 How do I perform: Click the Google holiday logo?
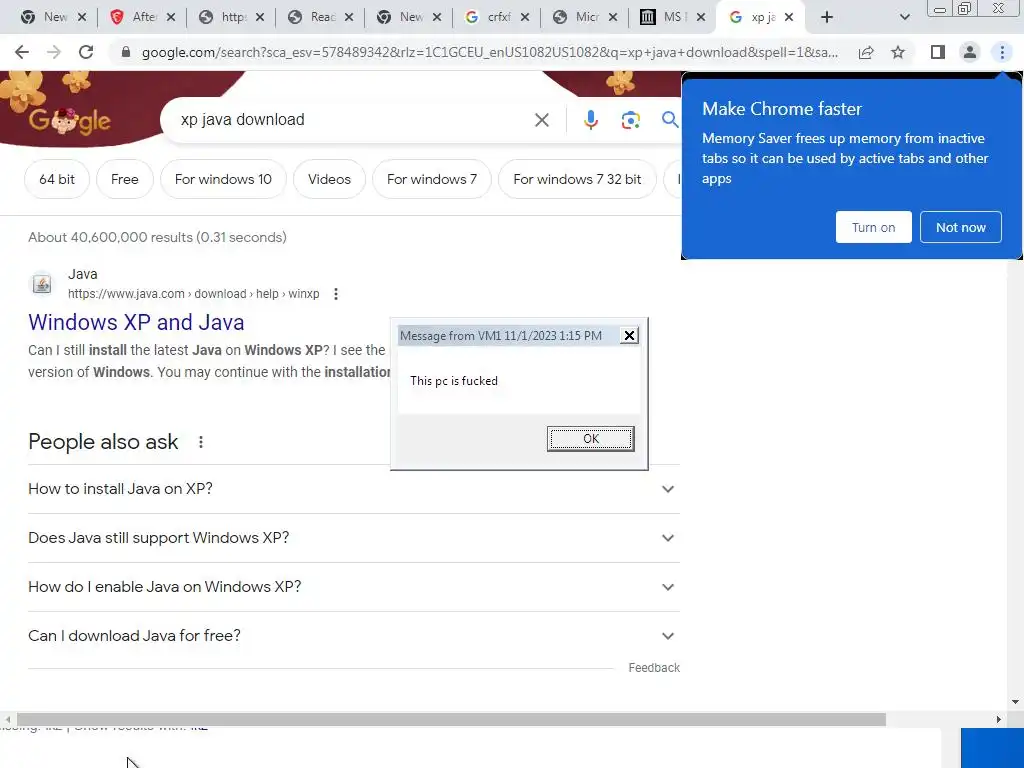click(x=69, y=120)
